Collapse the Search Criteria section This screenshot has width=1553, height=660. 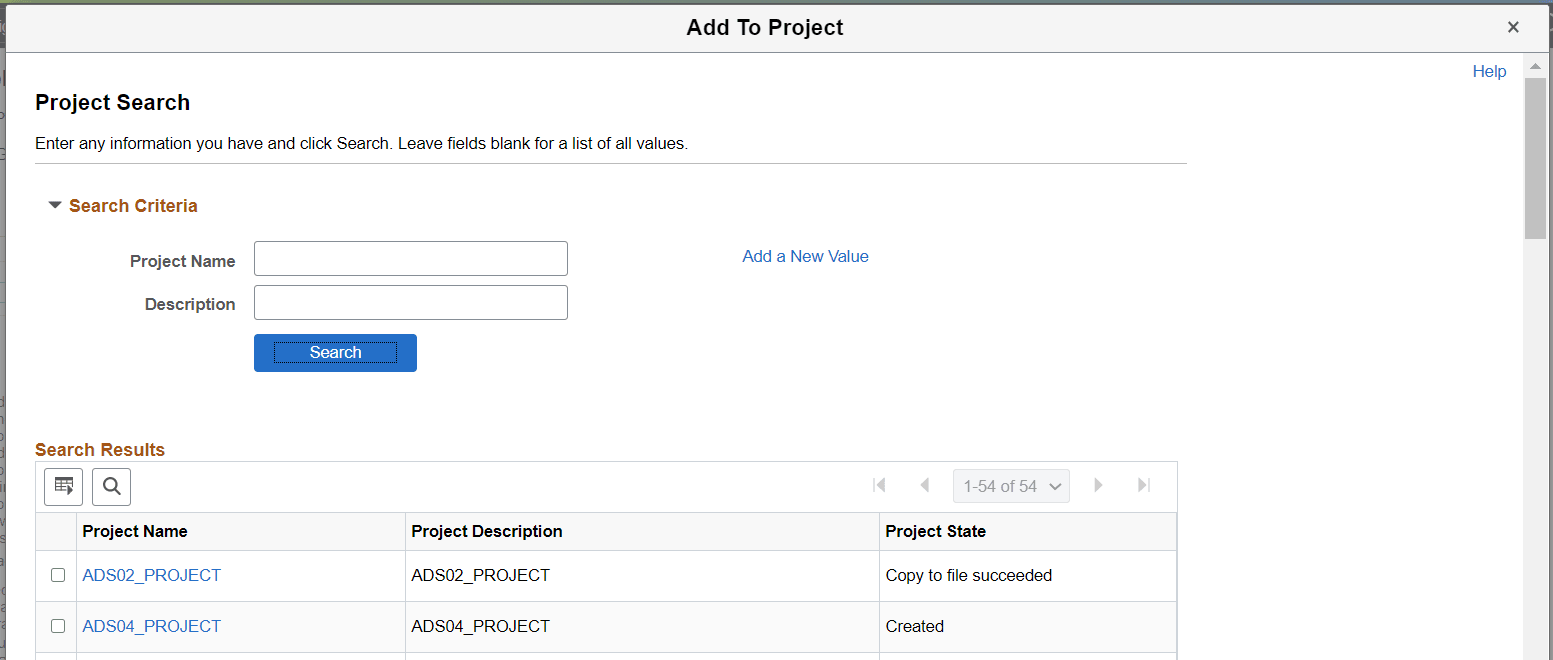tap(55, 205)
